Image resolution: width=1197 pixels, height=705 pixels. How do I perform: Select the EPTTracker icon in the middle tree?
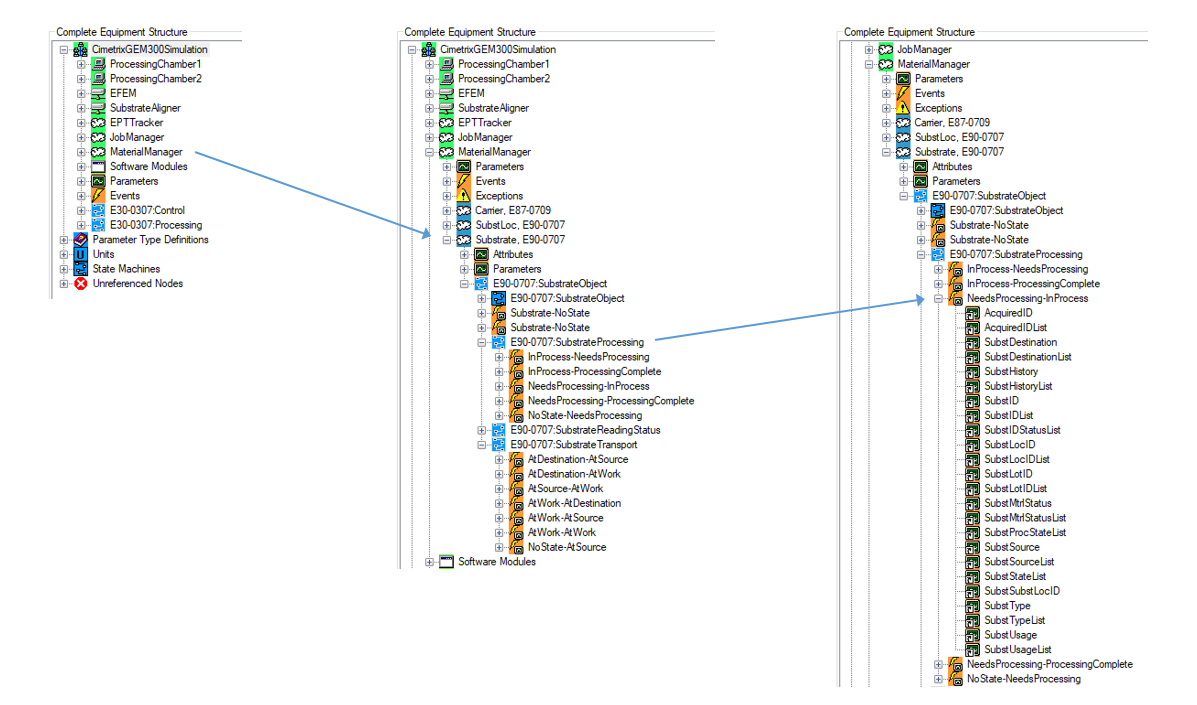click(x=445, y=122)
